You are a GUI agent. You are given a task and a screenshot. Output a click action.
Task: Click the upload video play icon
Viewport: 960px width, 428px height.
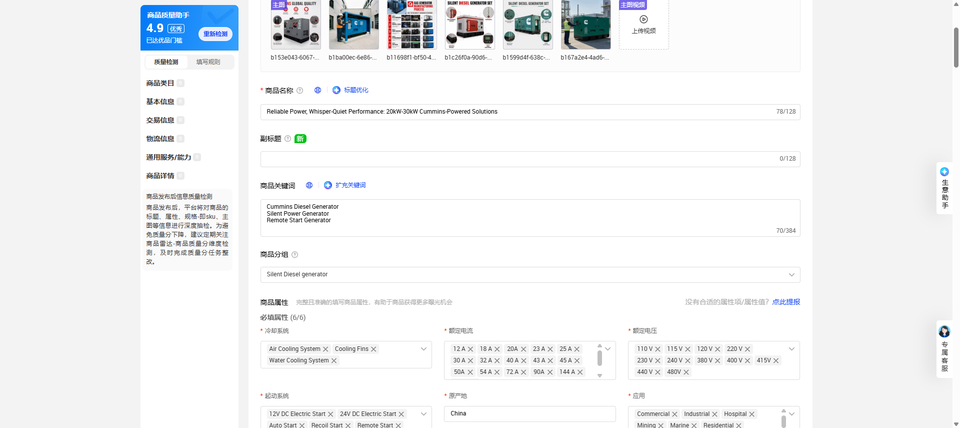pyautogui.click(x=643, y=19)
